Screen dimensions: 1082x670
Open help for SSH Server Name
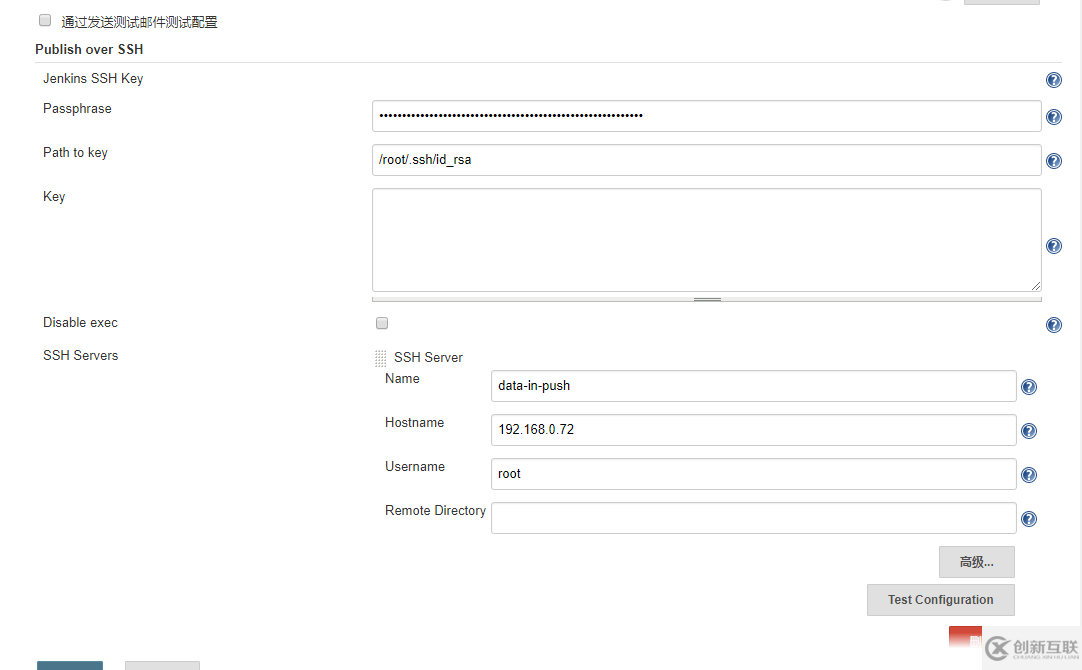1028,387
